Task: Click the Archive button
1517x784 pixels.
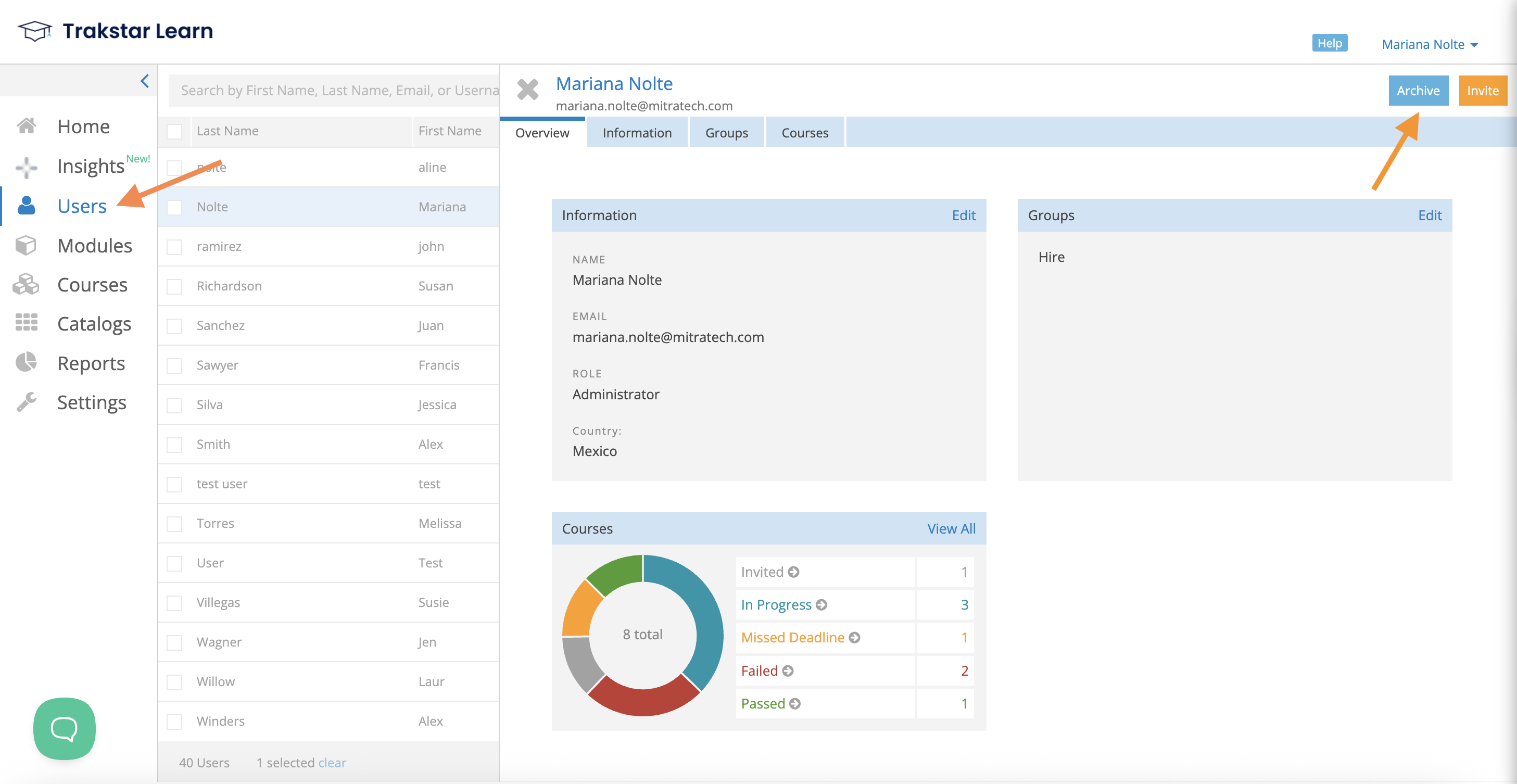Action: [1418, 91]
